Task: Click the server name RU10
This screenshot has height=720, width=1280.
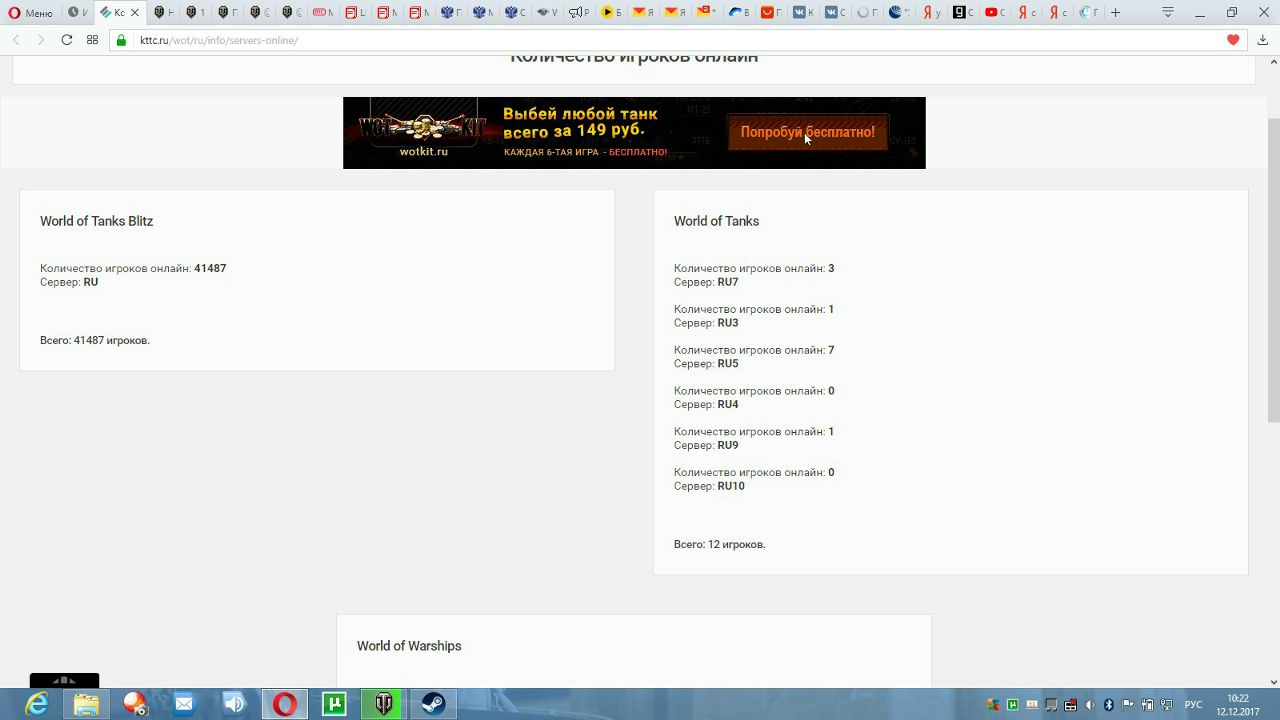Action: tap(731, 486)
